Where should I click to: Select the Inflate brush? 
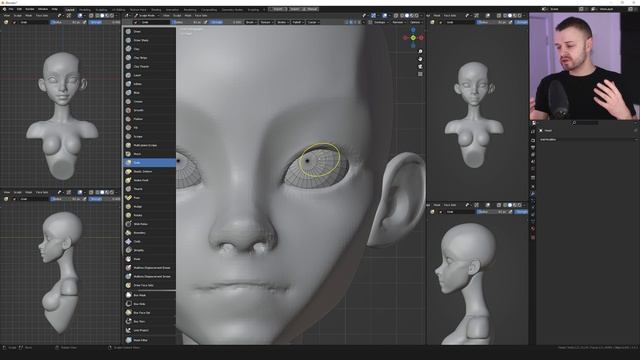tap(149, 84)
